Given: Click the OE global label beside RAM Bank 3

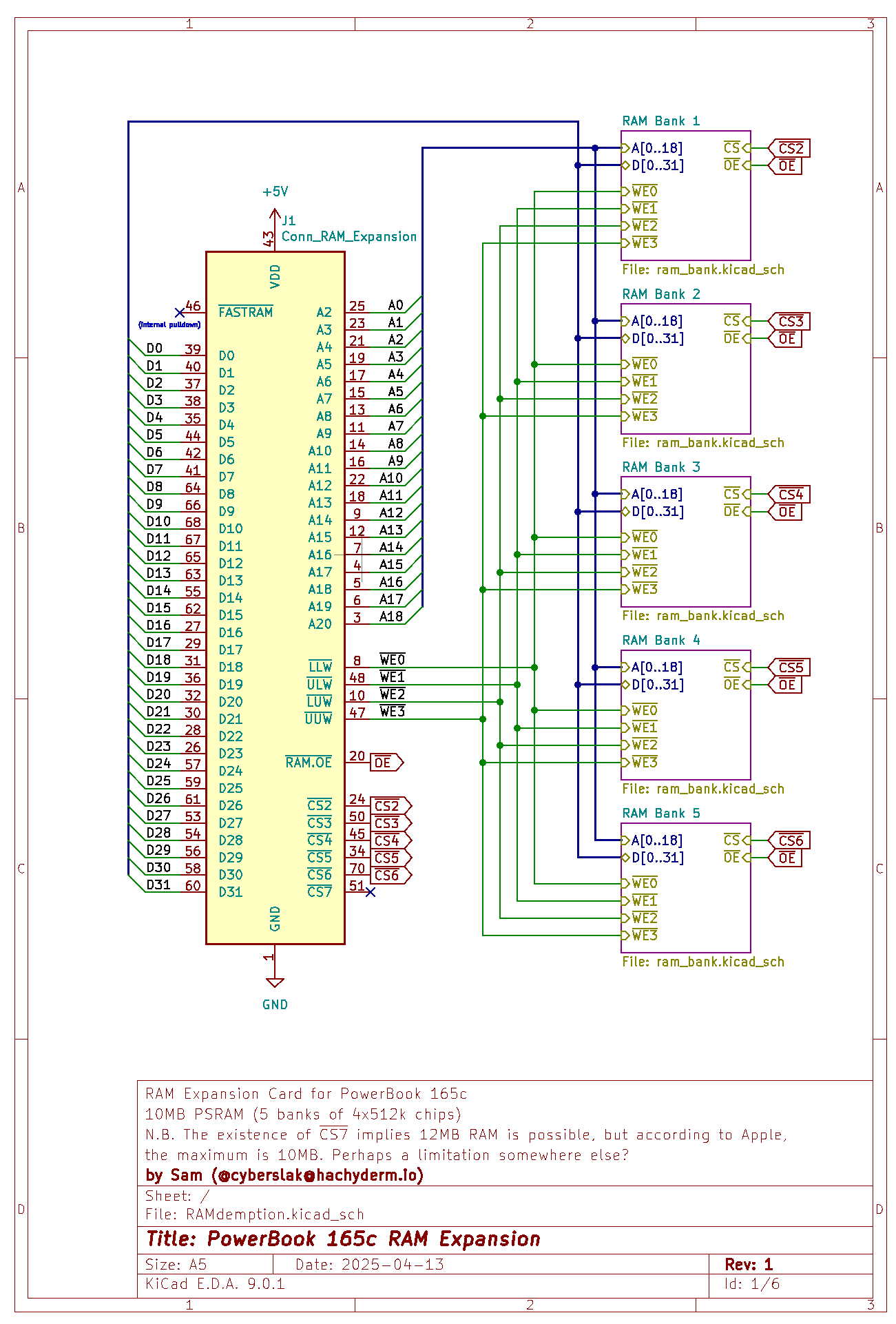Looking at the screenshot, I should click(786, 512).
